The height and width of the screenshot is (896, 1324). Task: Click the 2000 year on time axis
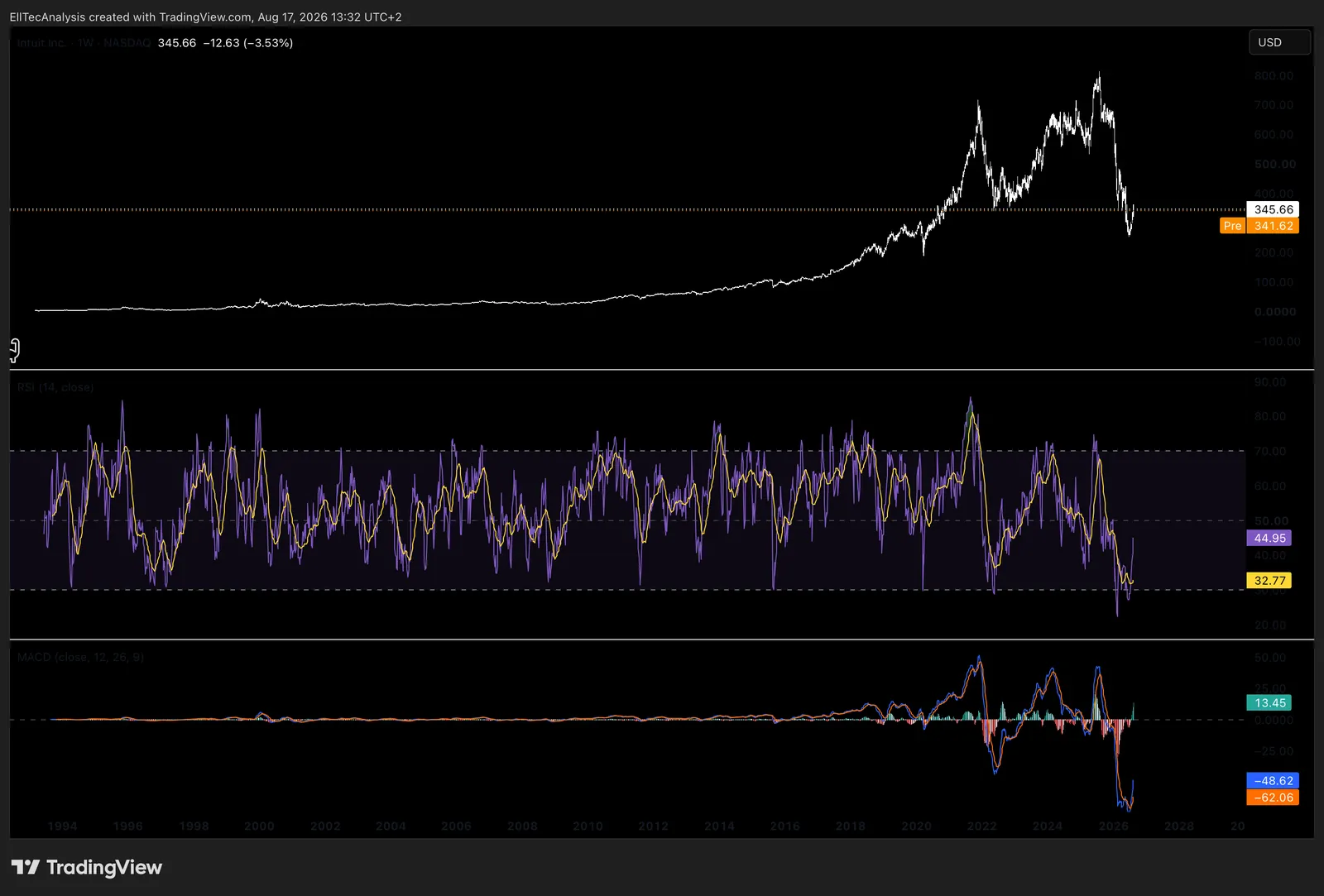pos(259,826)
